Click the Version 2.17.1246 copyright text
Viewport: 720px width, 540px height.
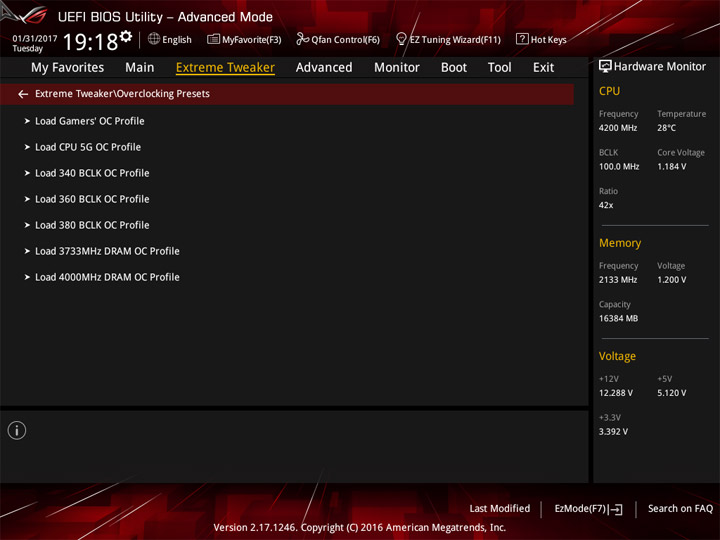[360, 528]
